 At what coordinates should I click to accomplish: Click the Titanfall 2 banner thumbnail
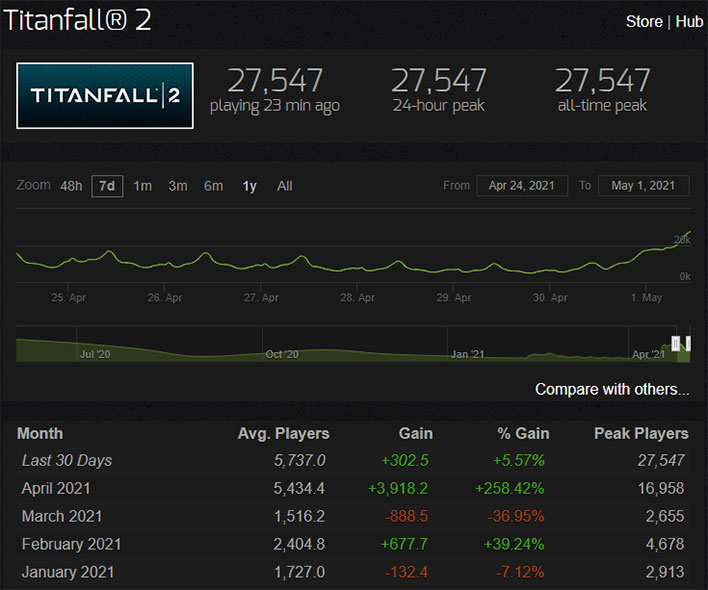point(105,96)
